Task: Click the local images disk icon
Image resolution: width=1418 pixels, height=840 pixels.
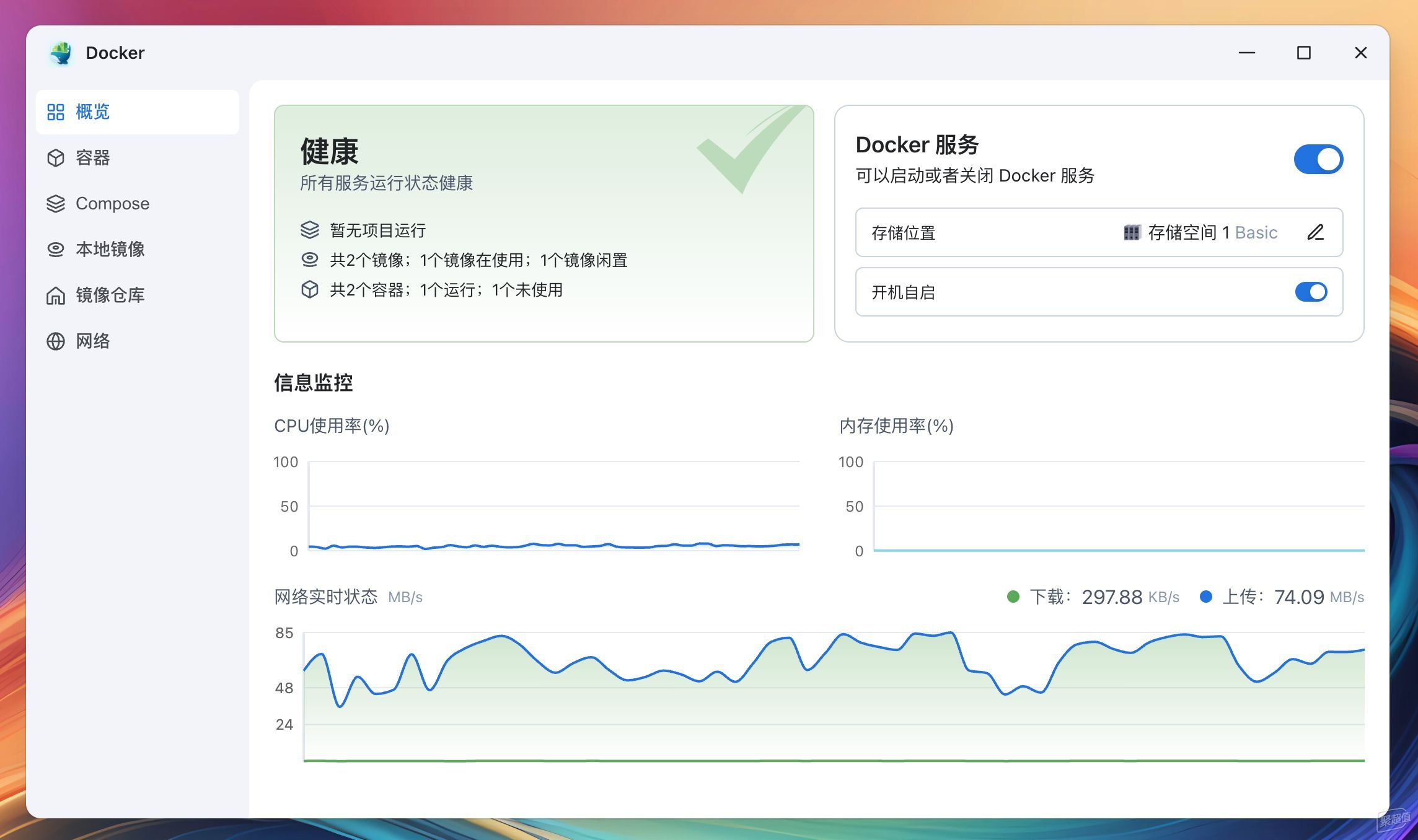Action: (56, 250)
